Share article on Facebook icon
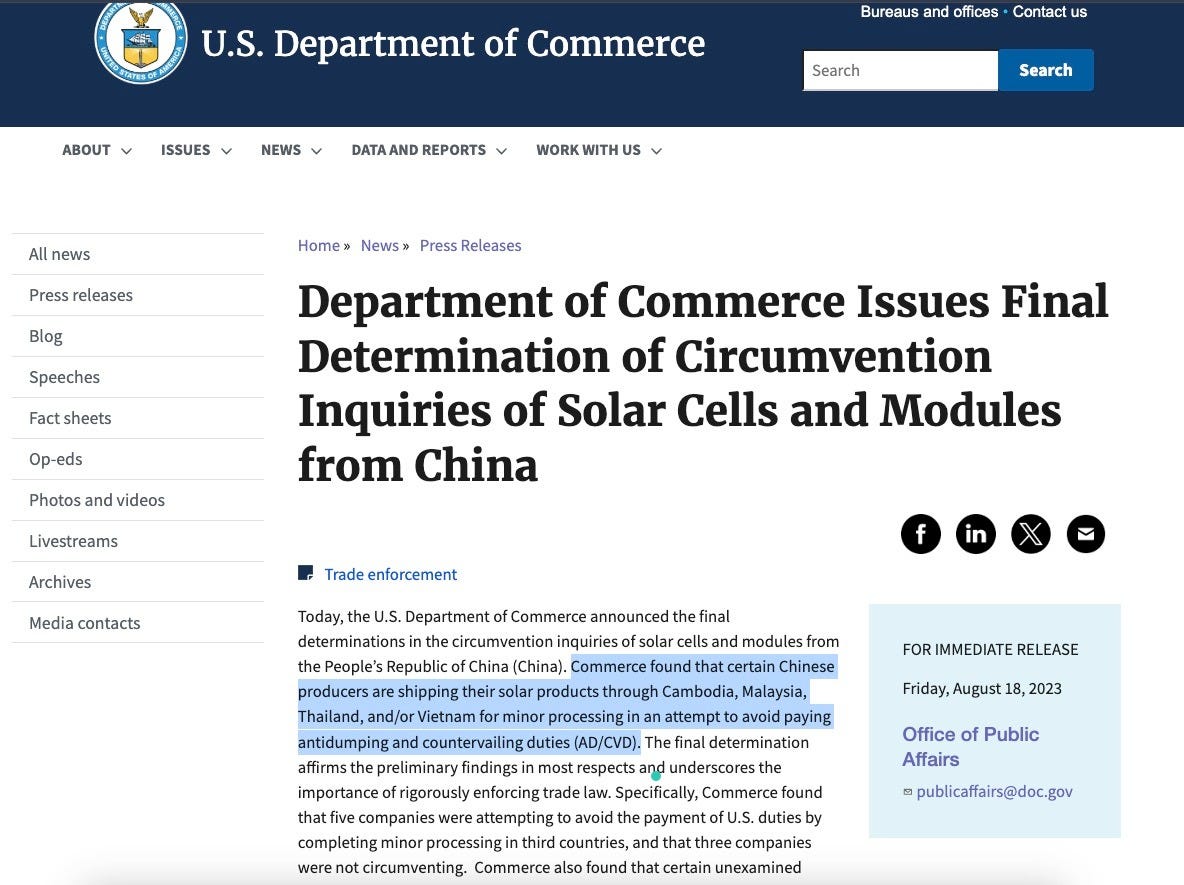The width and height of the screenshot is (1184, 885). pyautogui.click(x=920, y=534)
